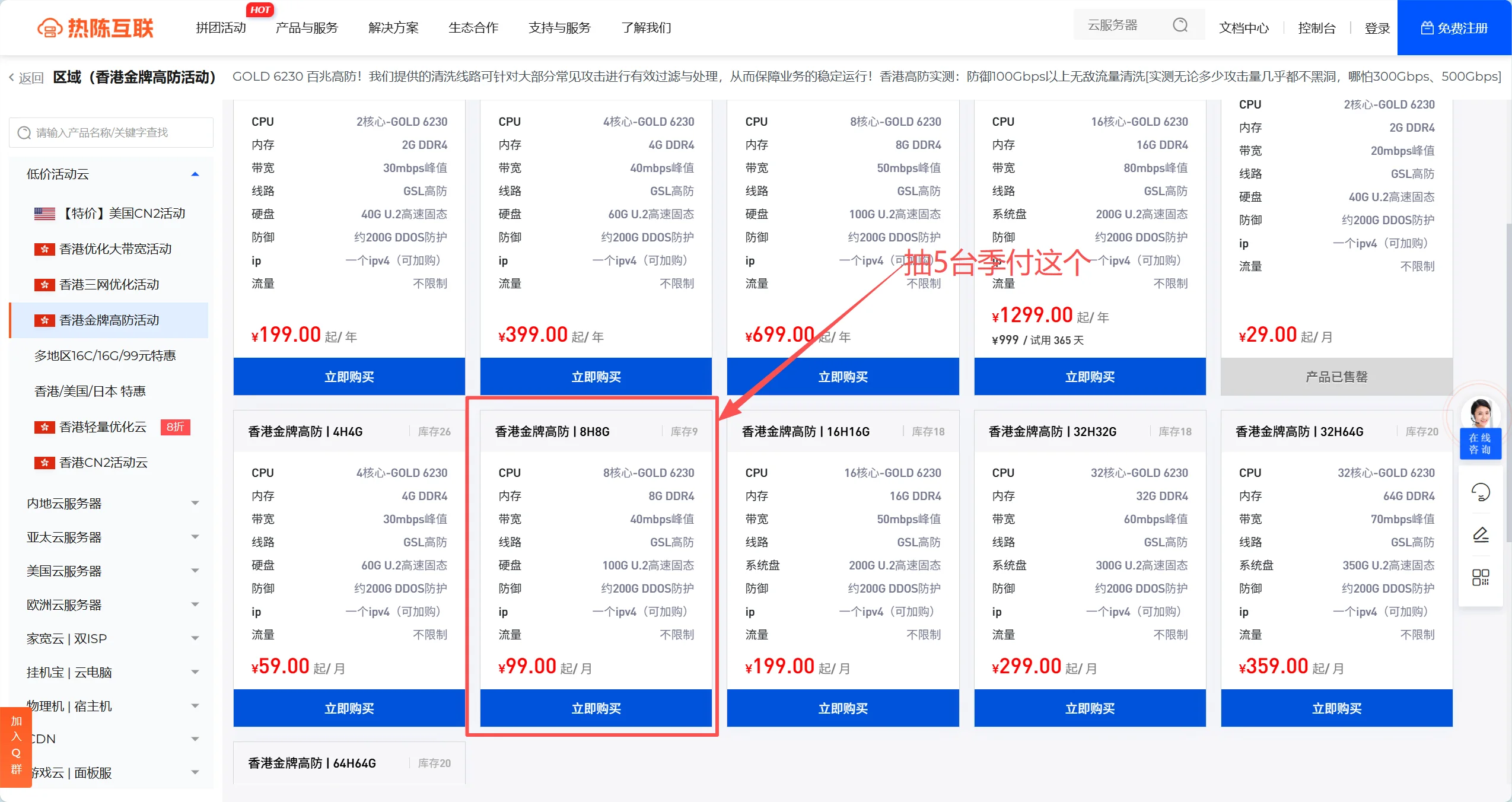Open the 解决方案 menu
Screen dimensions: 1512x802
coord(393,28)
